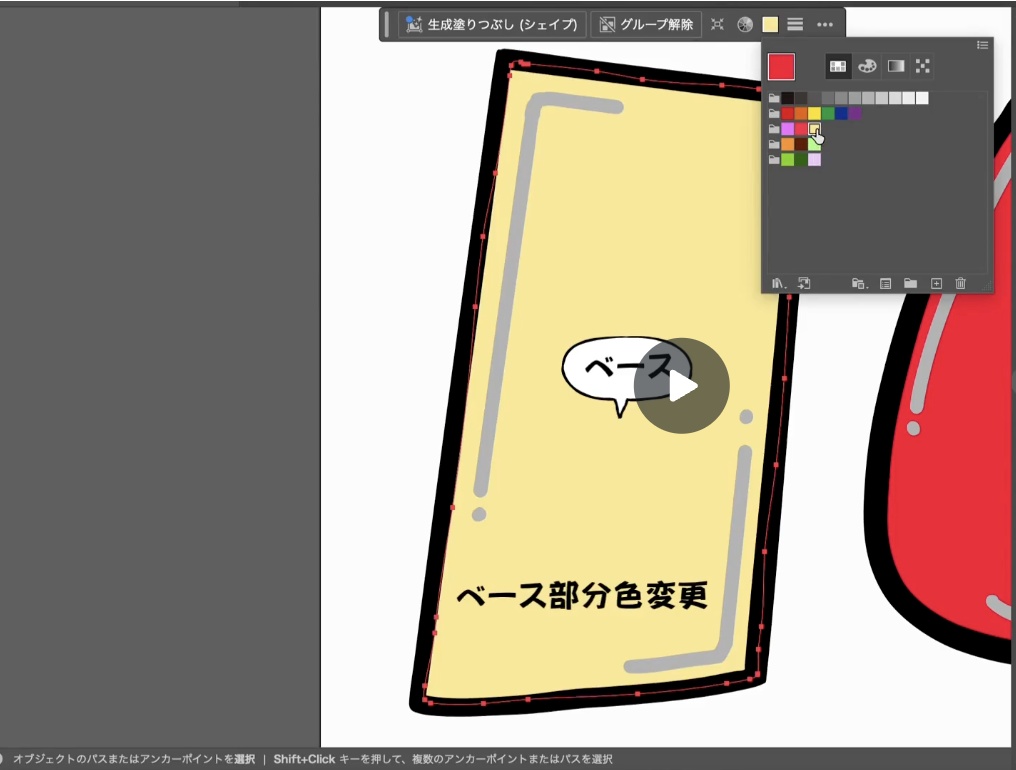Select the pale yellow swatch under the cursor
This screenshot has height=770, width=1016.
(814, 127)
